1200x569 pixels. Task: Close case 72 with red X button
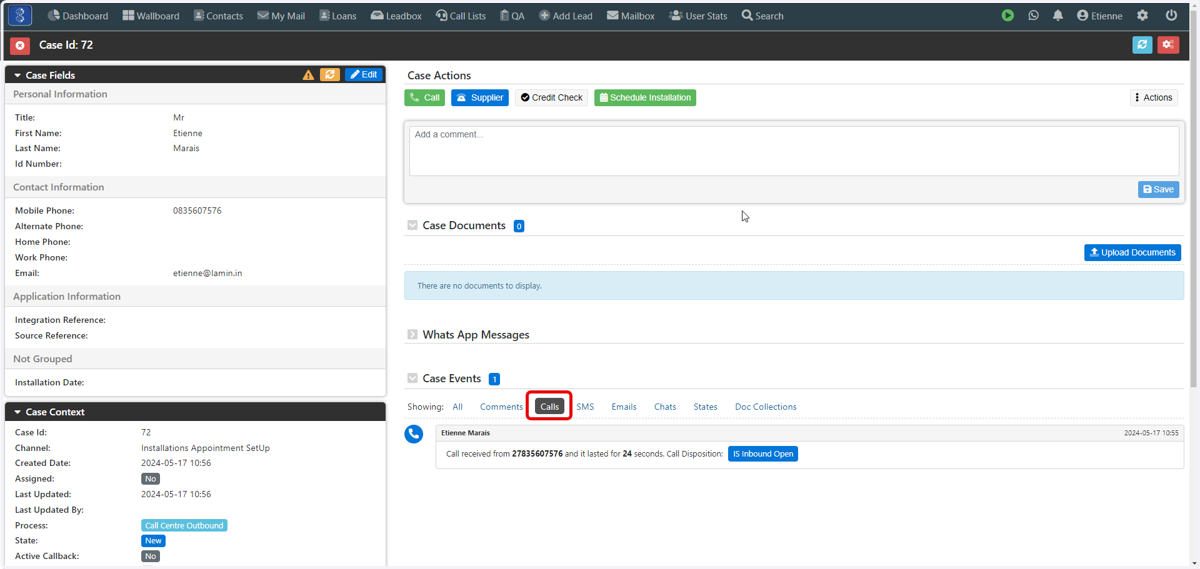[20, 45]
